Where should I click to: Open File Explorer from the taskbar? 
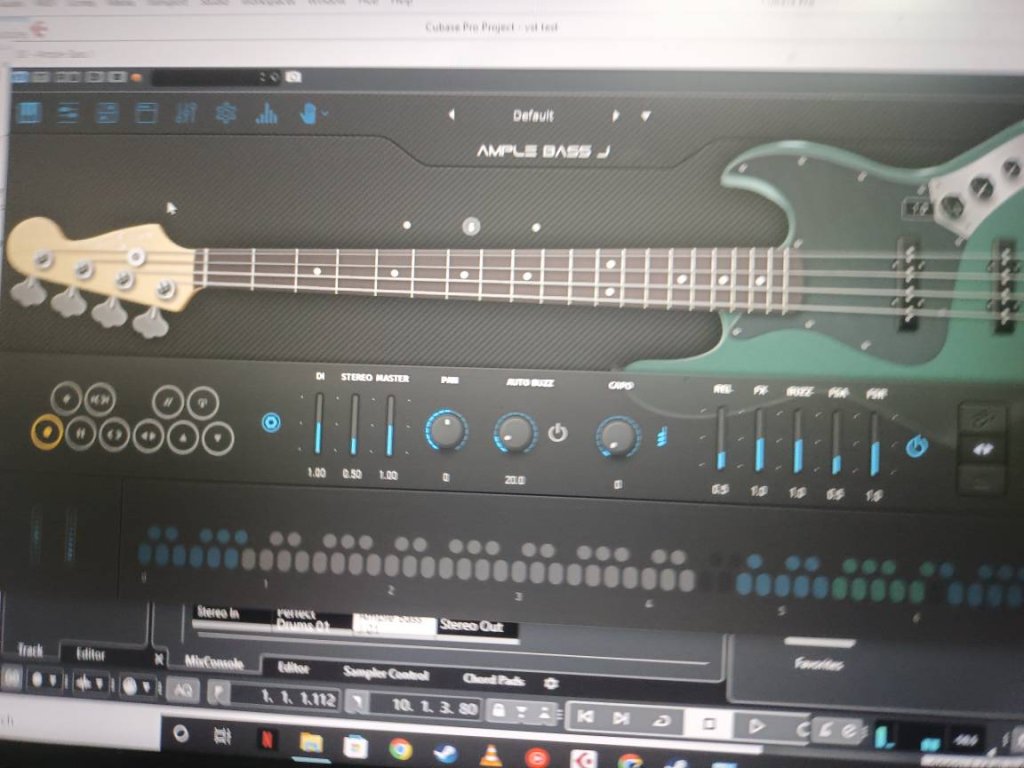pyautogui.click(x=311, y=743)
